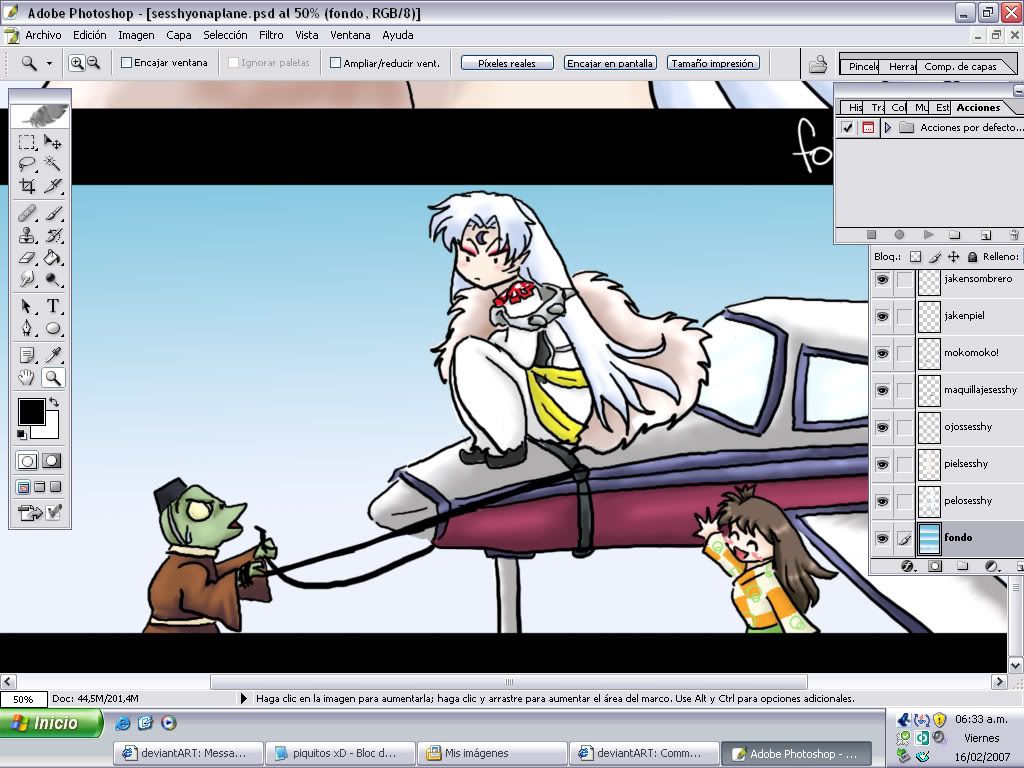Click the Píxeles reales button

pos(507,63)
